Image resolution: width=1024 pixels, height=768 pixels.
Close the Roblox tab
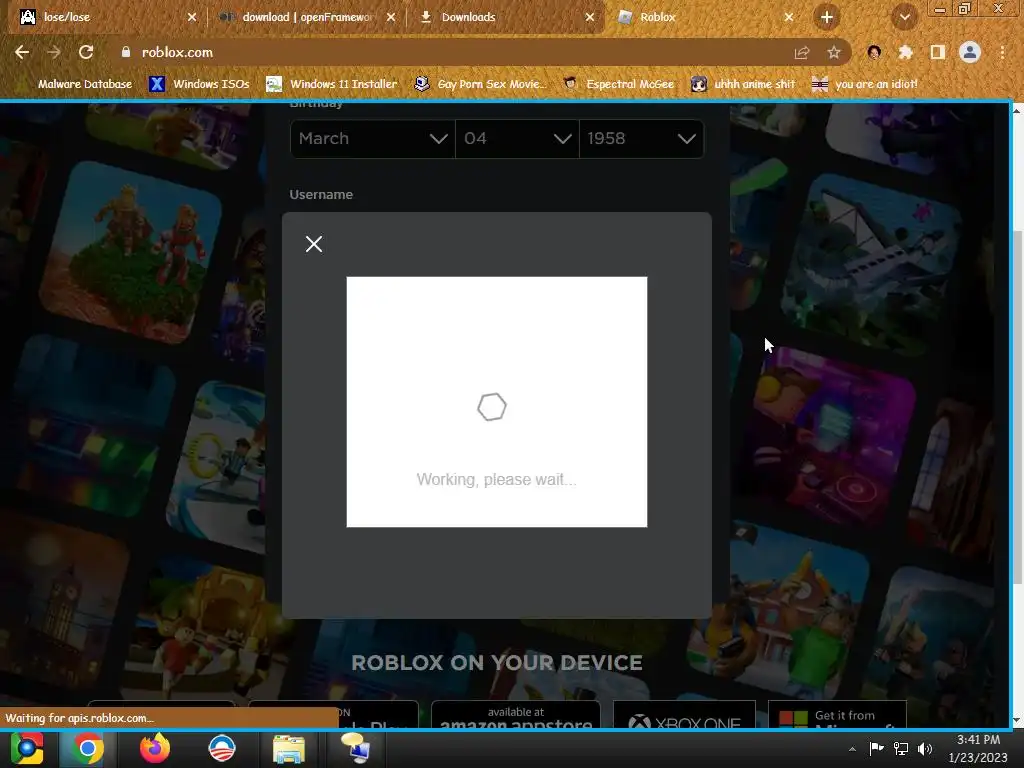(x=789, y=17)
